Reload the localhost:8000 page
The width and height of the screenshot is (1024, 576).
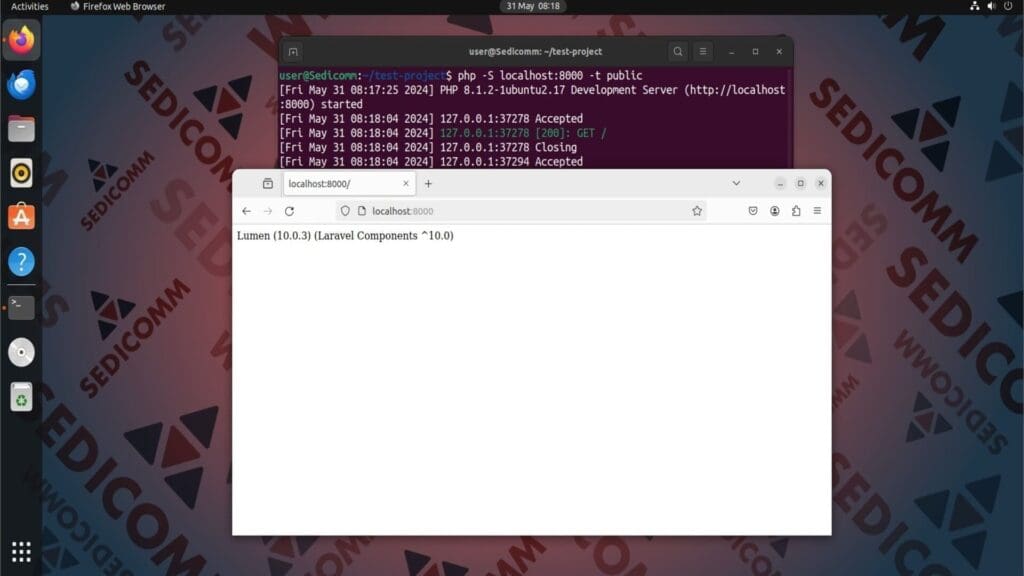tap(289, 211)
